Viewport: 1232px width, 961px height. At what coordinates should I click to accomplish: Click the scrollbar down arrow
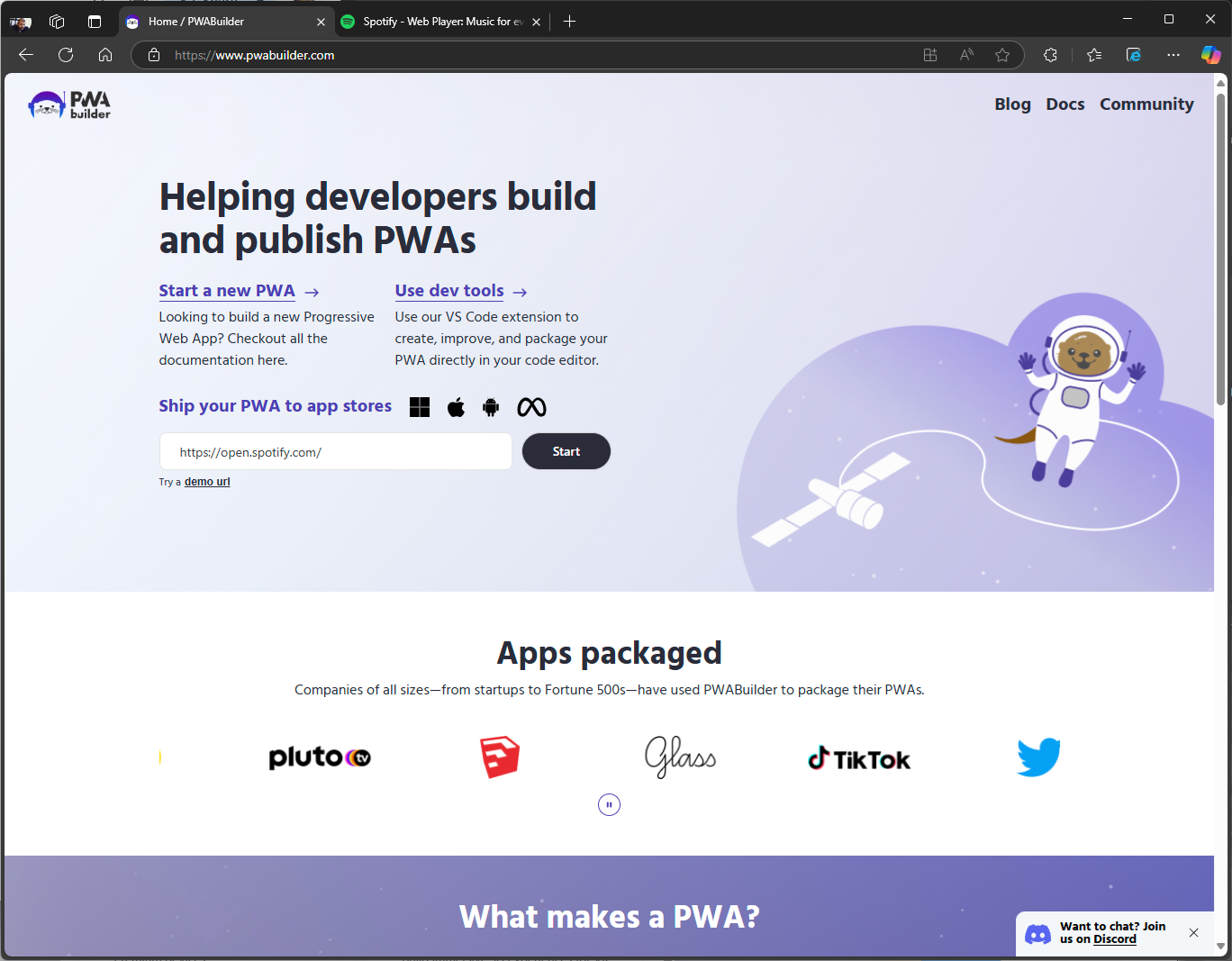(x=1221, y=947)
